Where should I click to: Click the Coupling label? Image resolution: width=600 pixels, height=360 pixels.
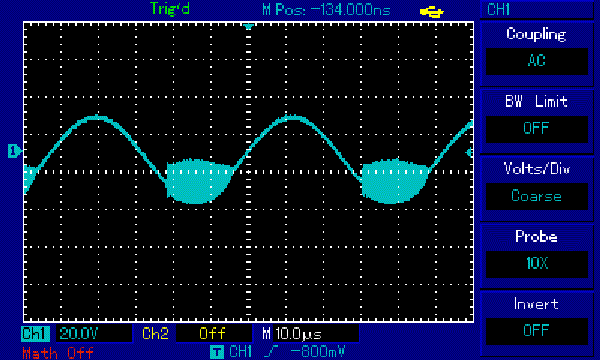536,34
